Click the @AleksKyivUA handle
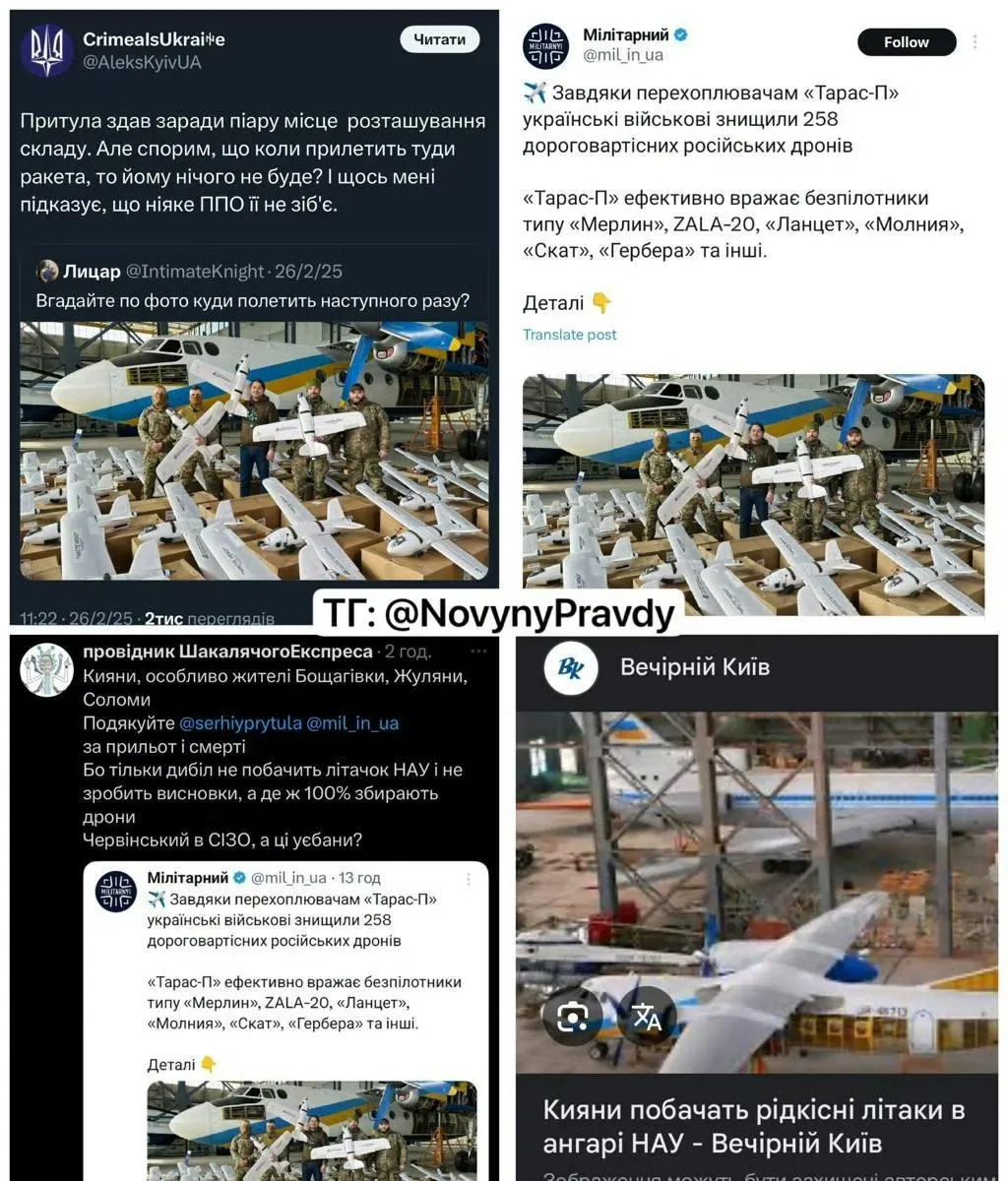This screenshot has height=1181, width=1008. 143,62
